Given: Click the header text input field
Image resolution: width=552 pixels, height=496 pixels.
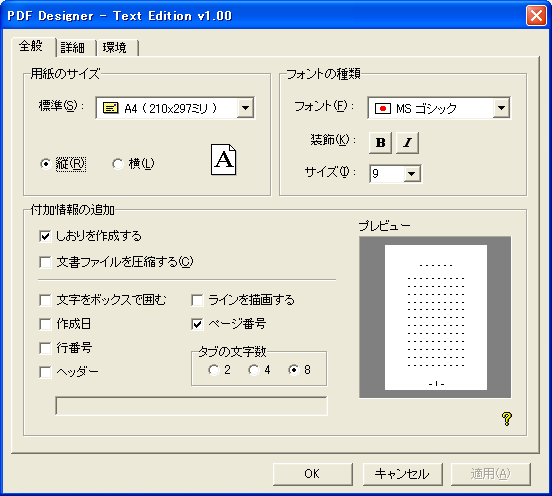Looking at the screenshot, I should pos(192,406).
